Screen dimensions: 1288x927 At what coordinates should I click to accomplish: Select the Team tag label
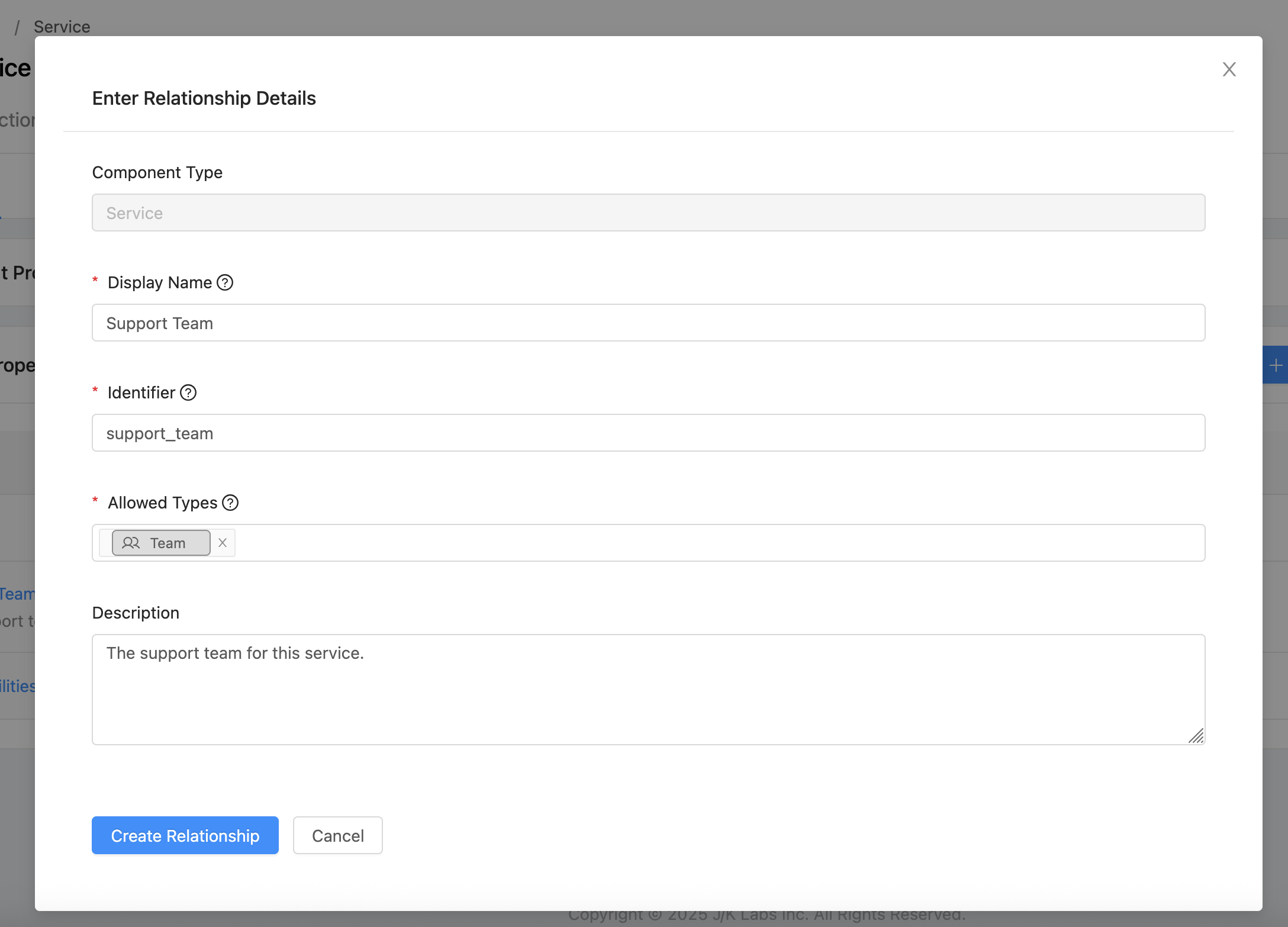[x=168, y=543]
